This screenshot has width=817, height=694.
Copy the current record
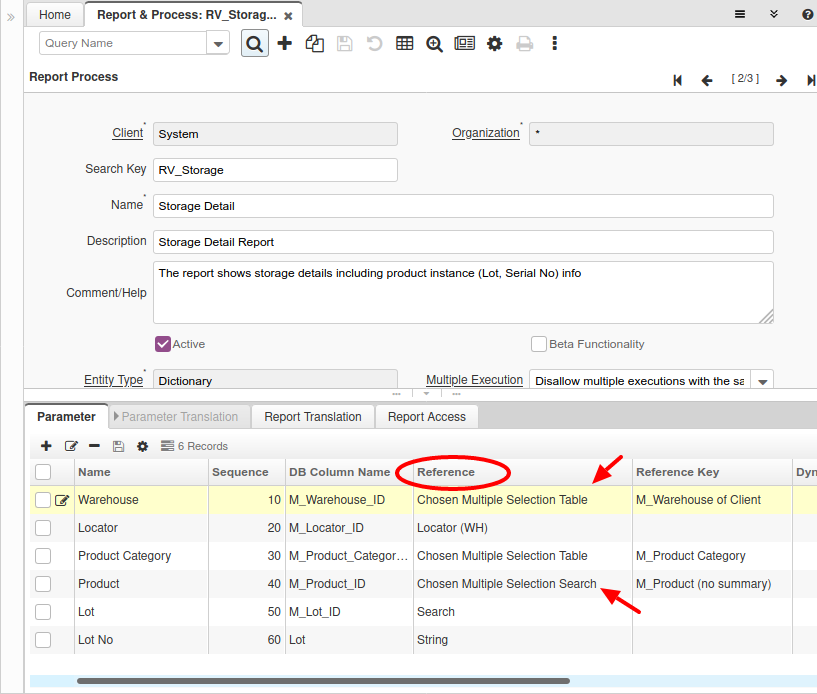tap(315, 43)
